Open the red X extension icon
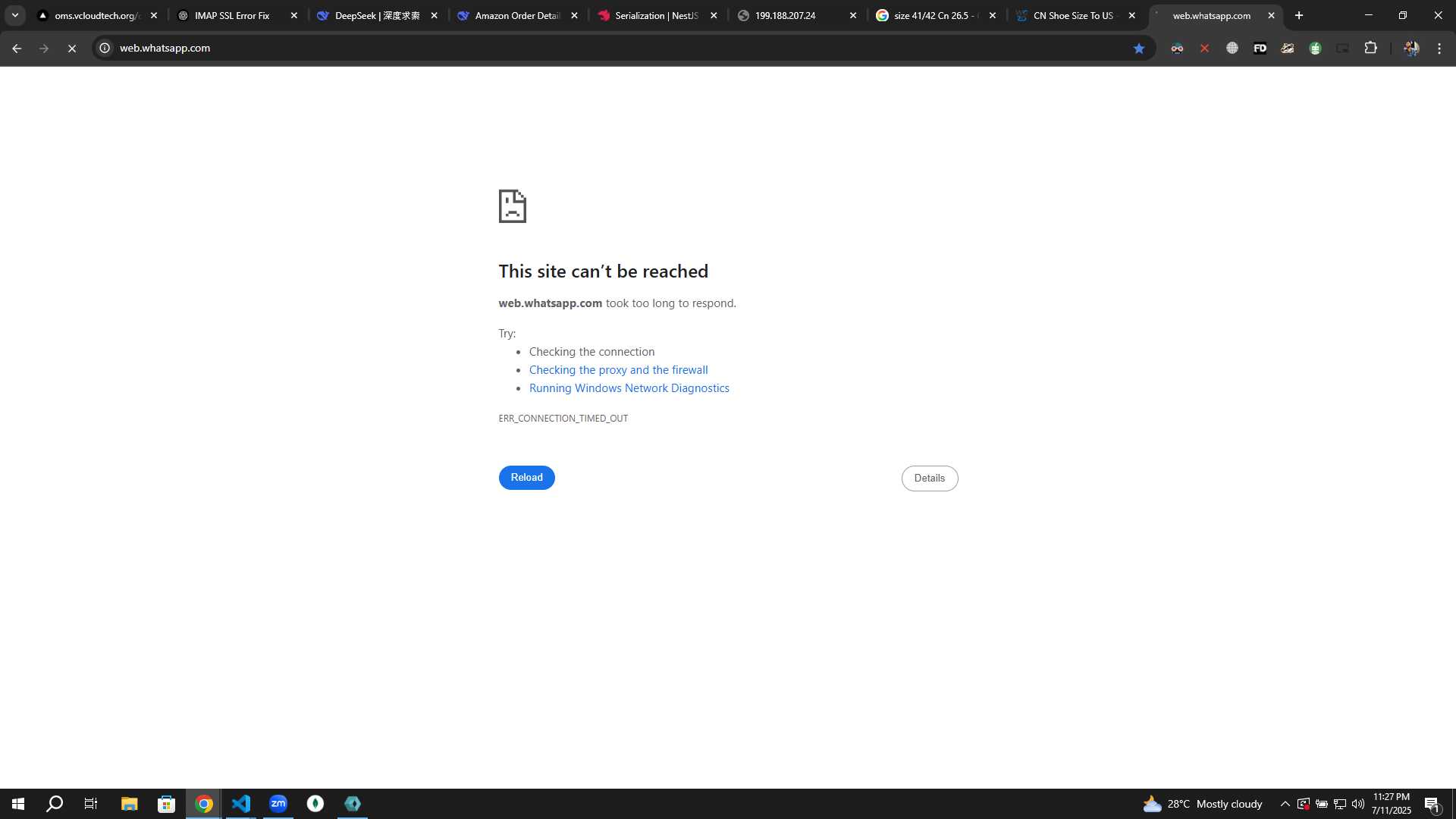Screen dimensions: 1456x819 [x=1204, y=49]
